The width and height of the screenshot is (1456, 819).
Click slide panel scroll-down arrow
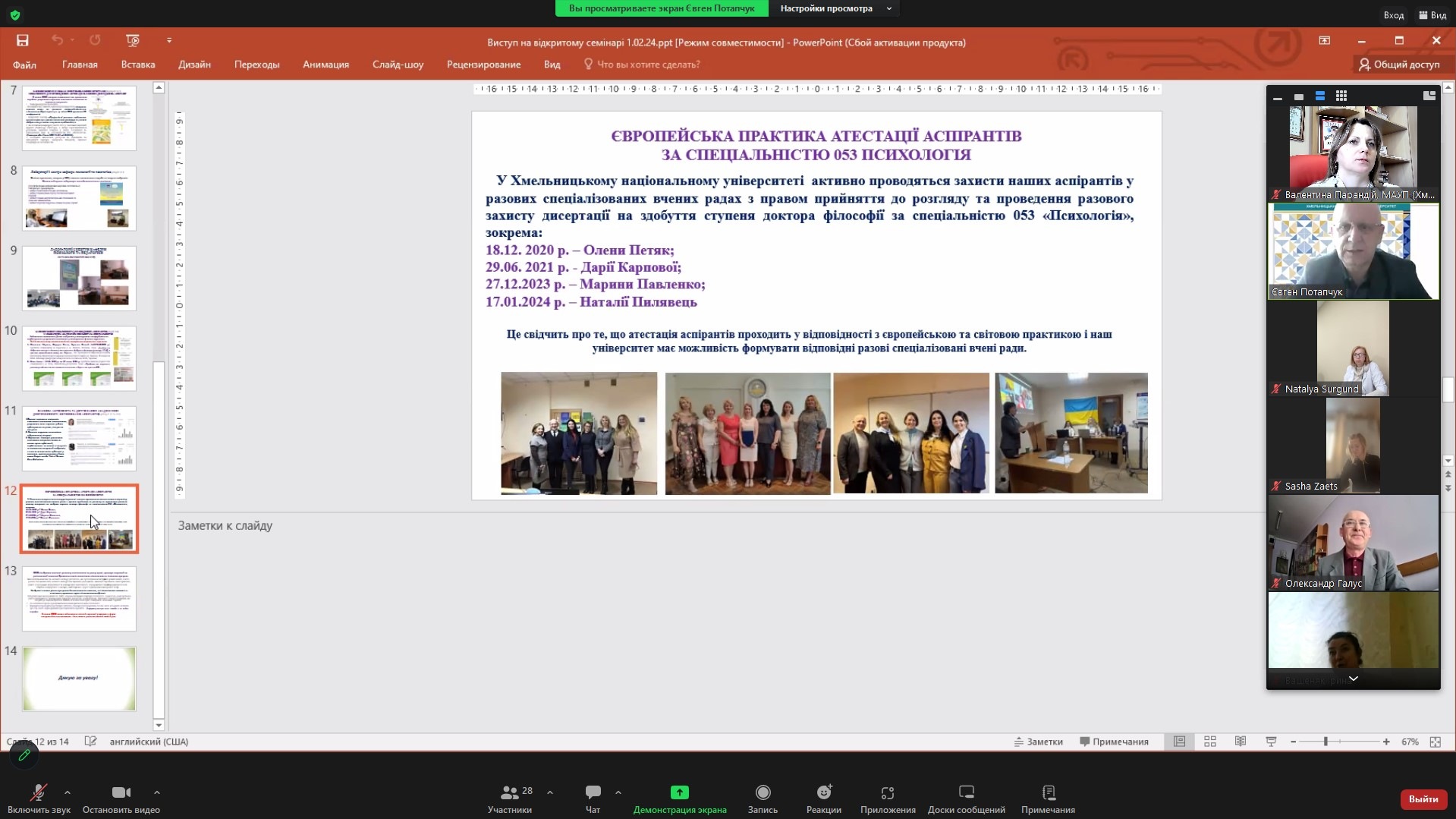point(159,726)
